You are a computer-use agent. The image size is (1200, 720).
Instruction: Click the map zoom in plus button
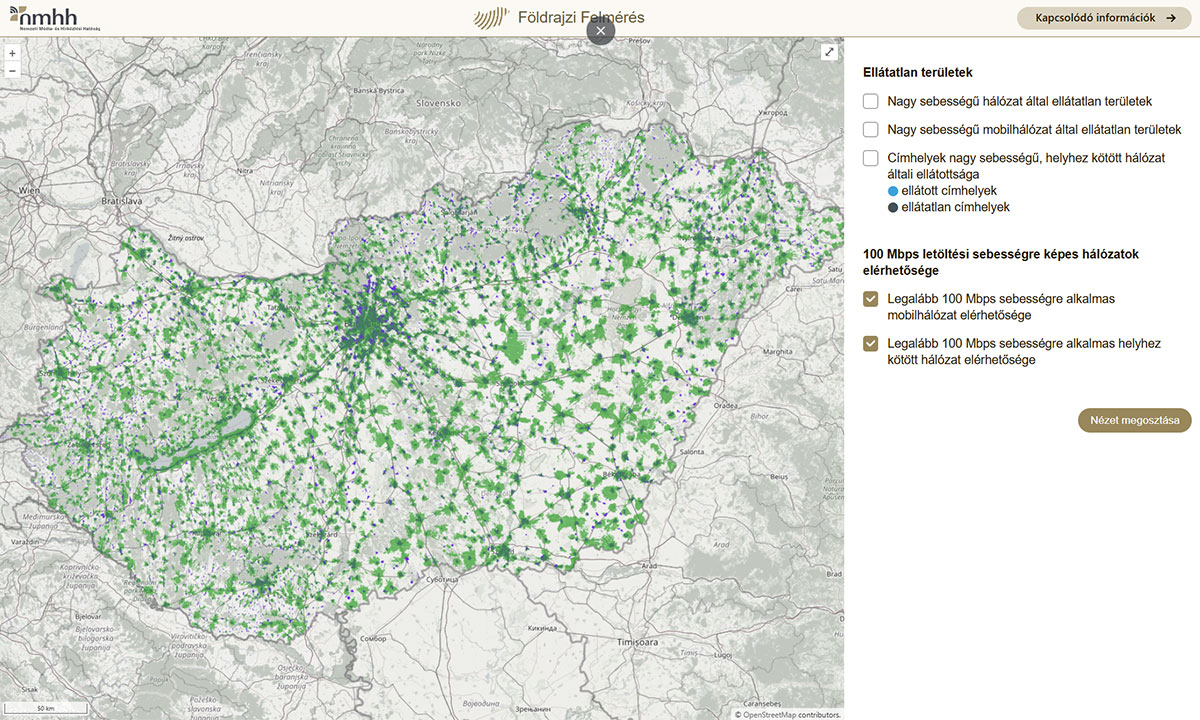[12, 53]
